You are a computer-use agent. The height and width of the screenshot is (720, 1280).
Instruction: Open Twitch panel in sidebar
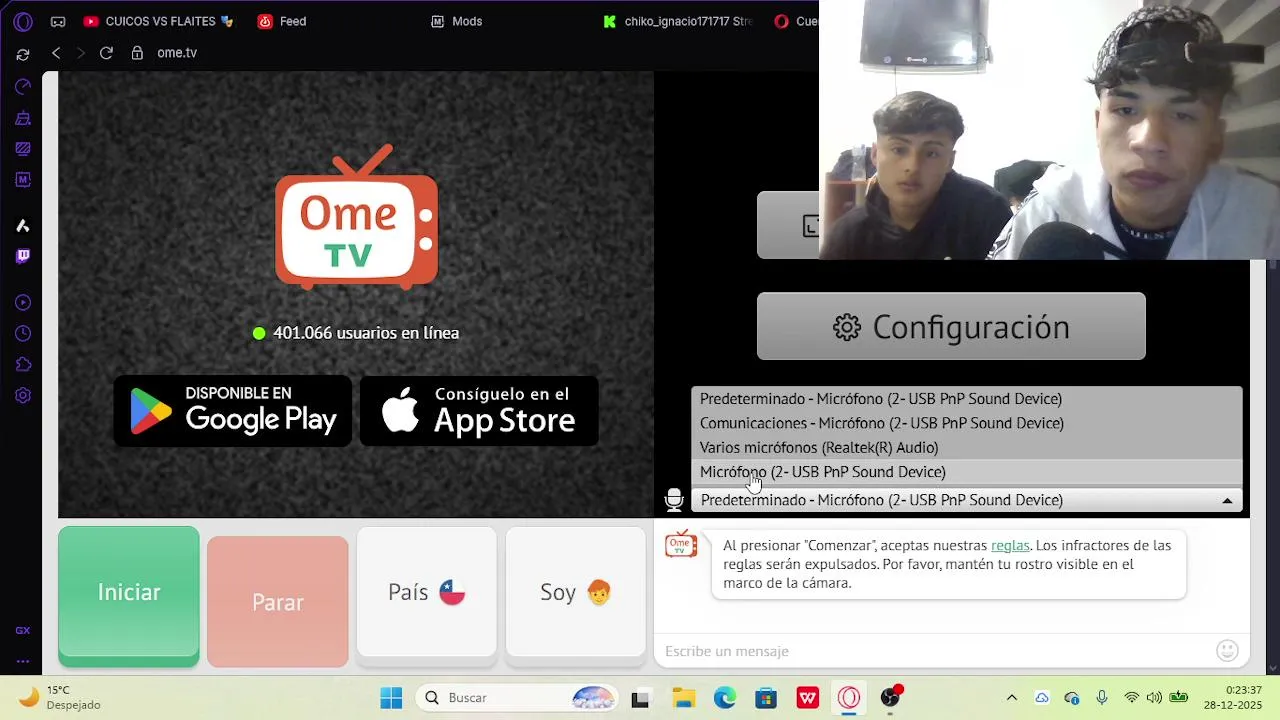click(x=23, y=256)
